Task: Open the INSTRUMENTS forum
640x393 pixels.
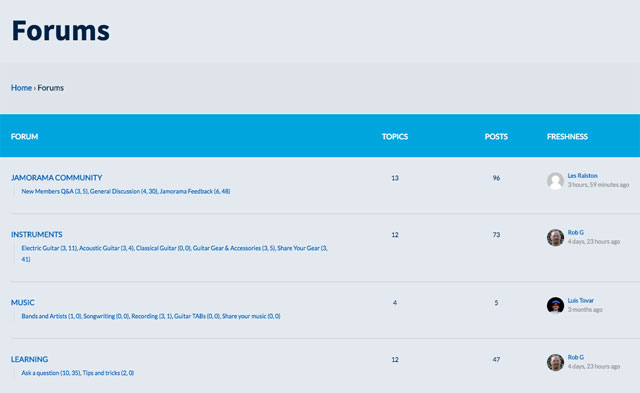Action: (37, 235)
